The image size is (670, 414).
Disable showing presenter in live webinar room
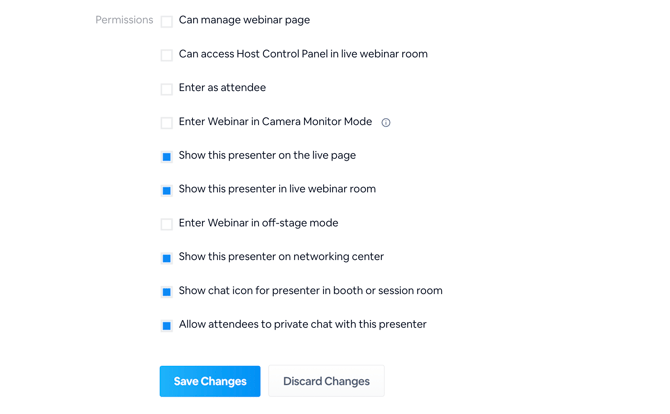tap(167, 190)
